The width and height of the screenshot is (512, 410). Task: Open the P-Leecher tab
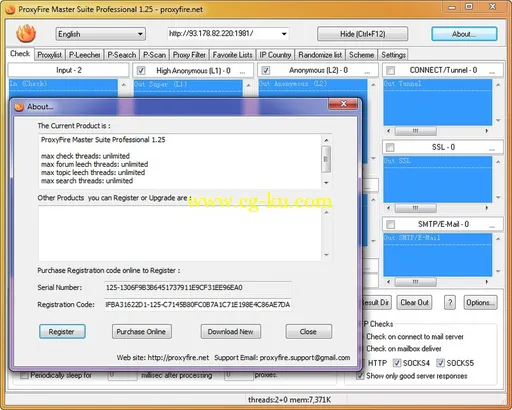pos(84,55)
